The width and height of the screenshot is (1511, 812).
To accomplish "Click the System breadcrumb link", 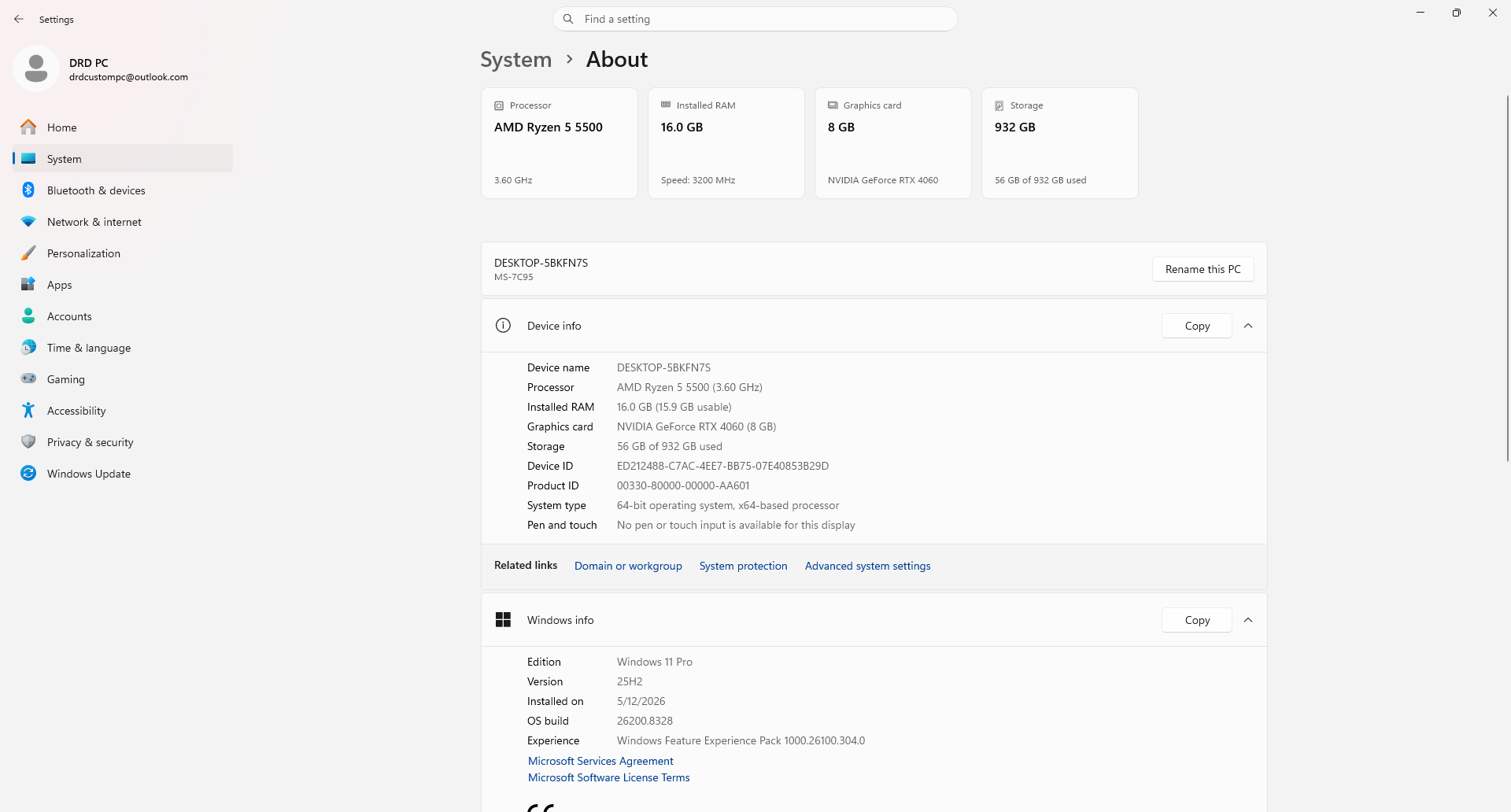I will [516, 60].
